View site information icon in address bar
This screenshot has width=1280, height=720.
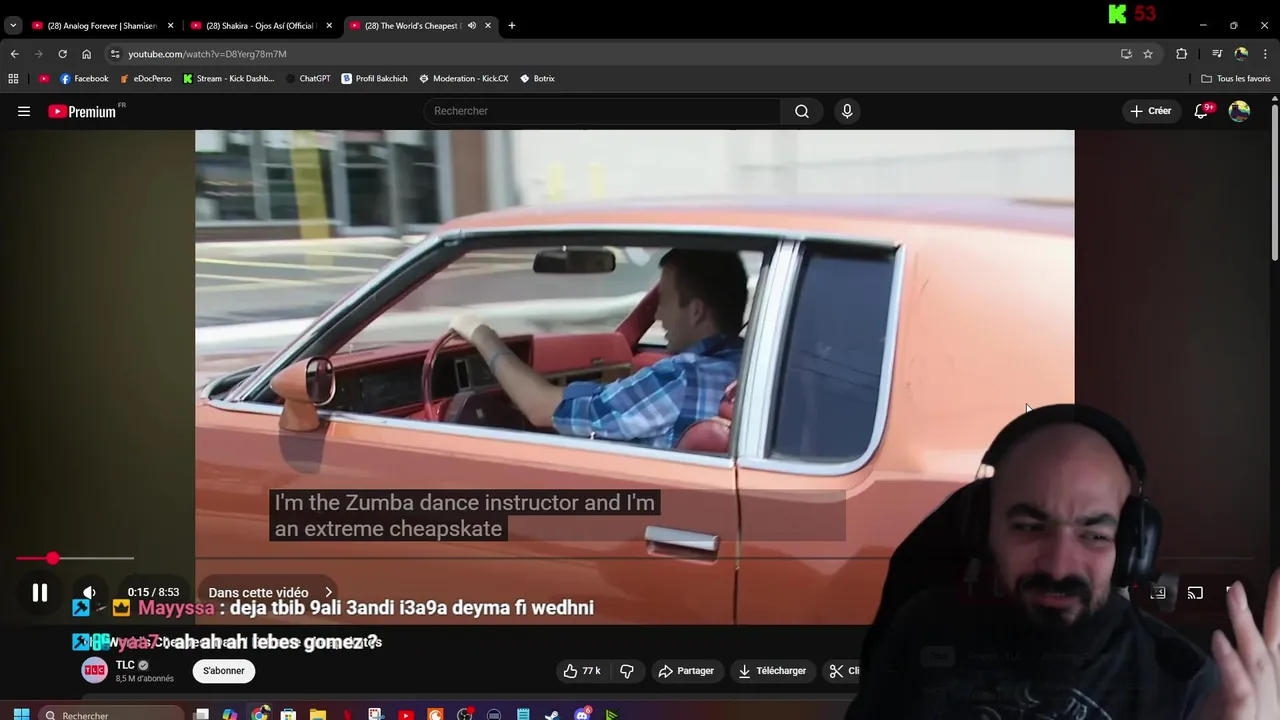(115, 54)
